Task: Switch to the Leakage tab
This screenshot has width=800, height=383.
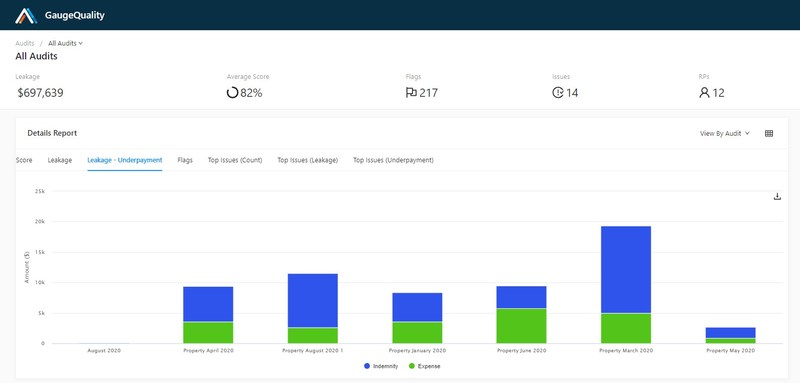Action: click(x=60, y=160)
